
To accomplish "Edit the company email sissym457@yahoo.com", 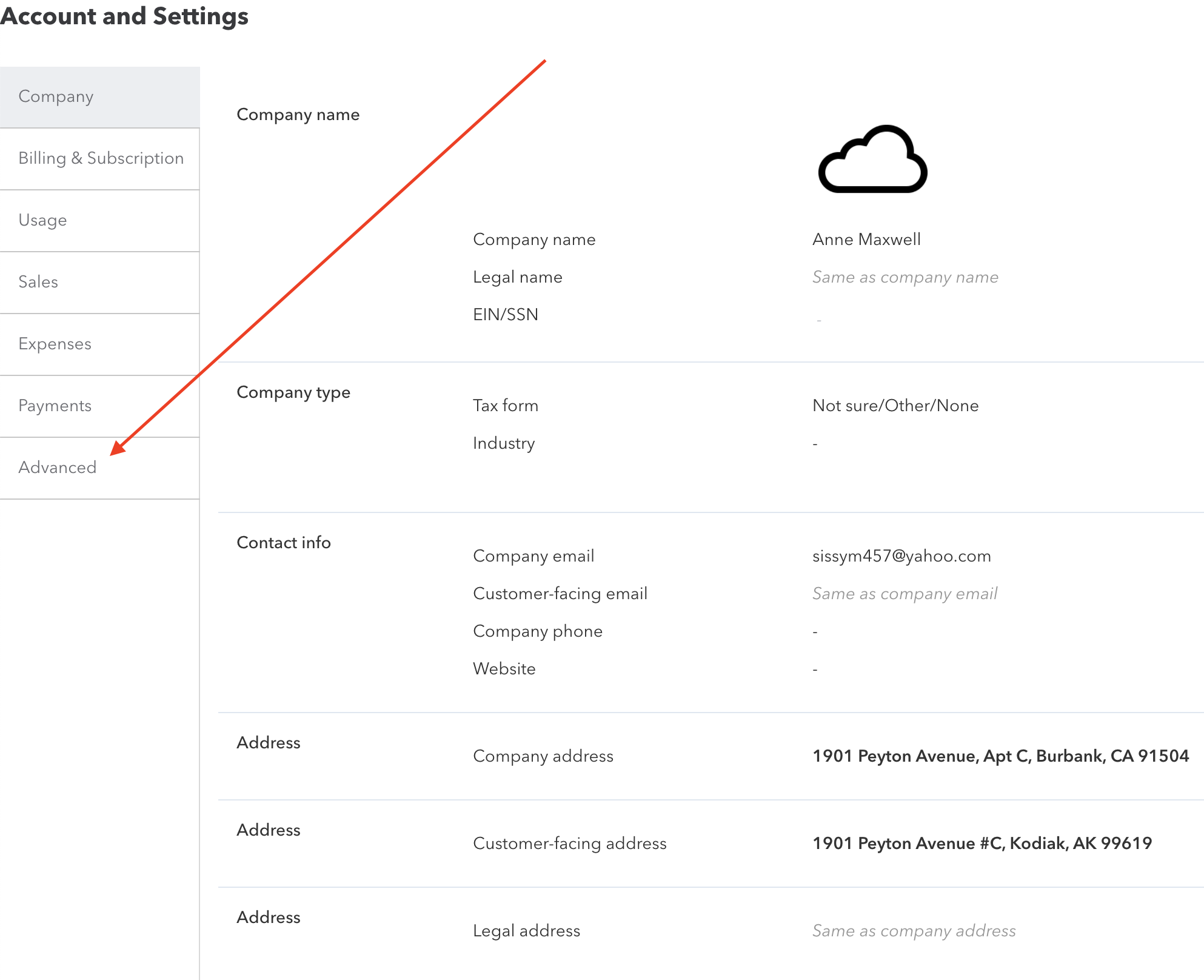I will tap(901, 556).
